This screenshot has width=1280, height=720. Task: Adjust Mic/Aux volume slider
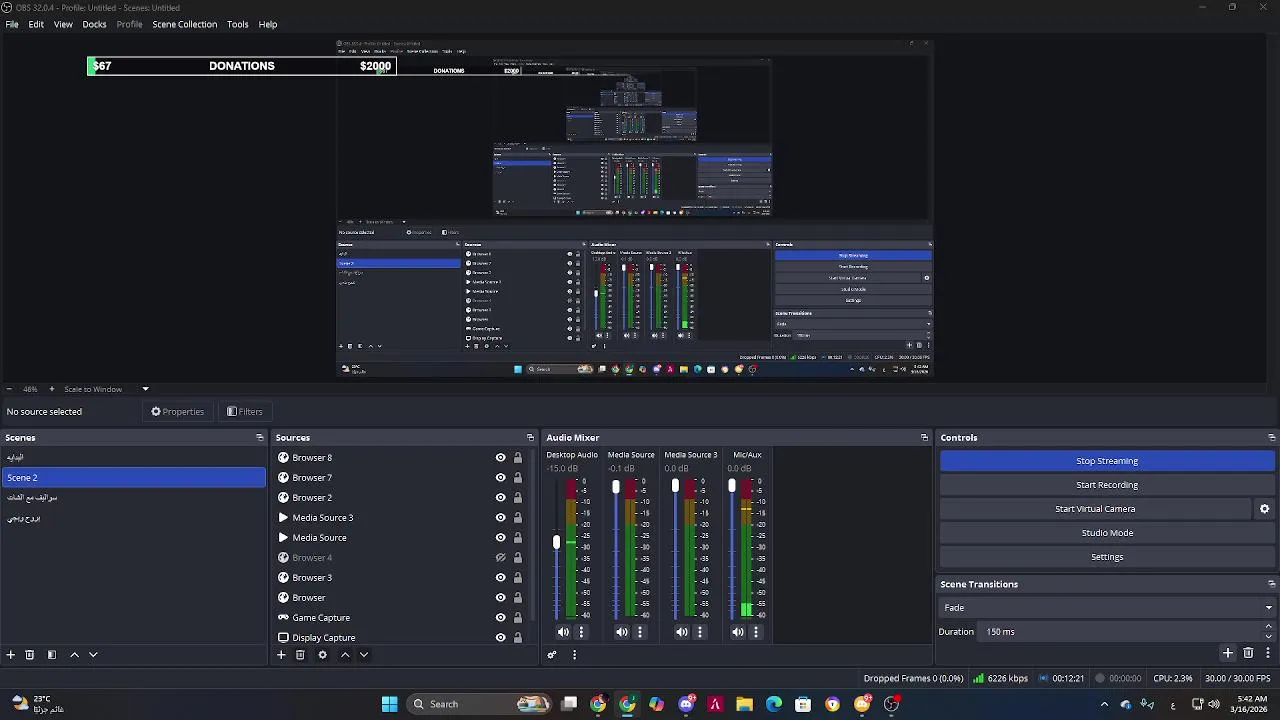[732, 487]
